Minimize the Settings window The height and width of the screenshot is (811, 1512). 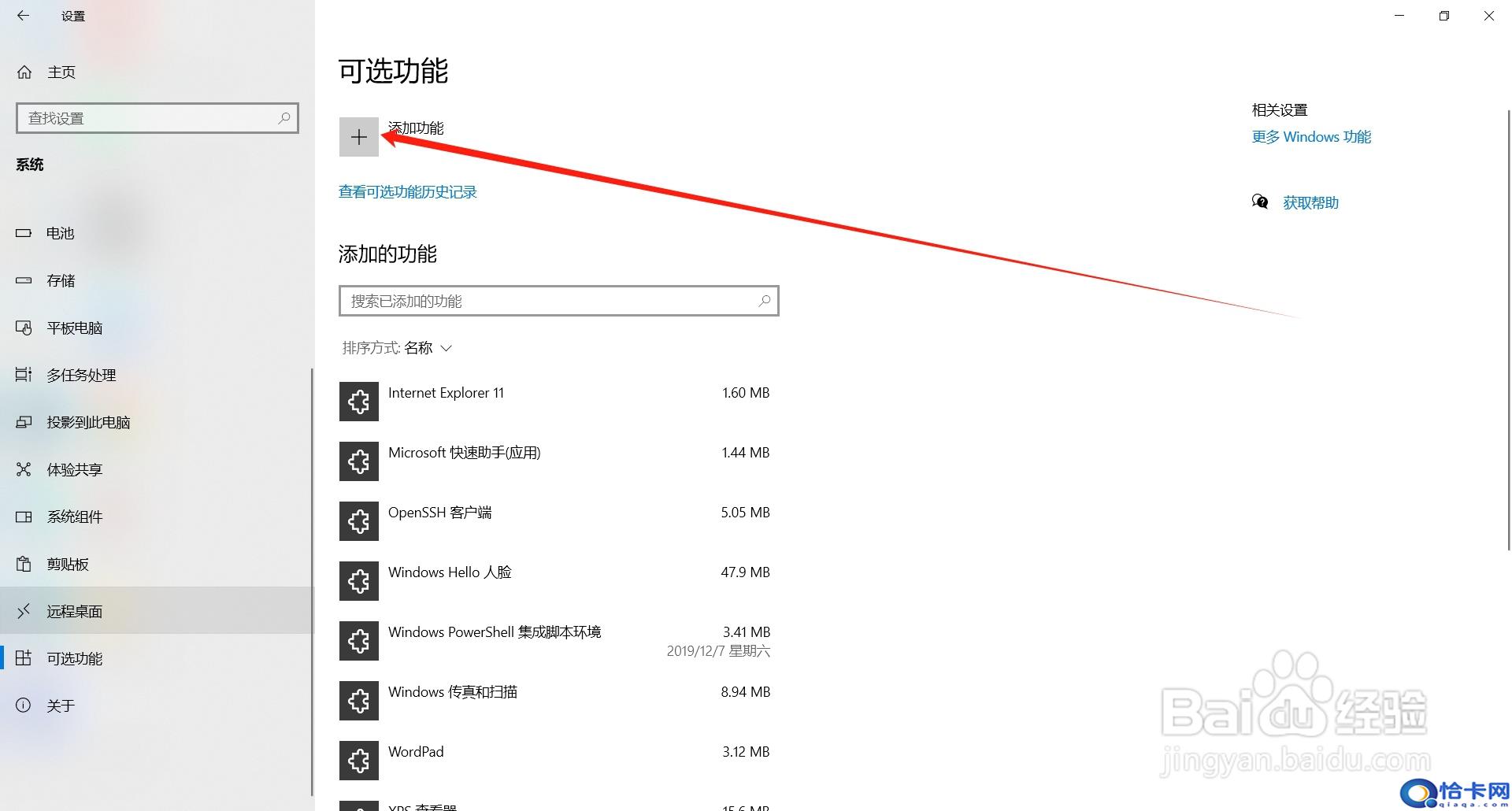[x=1399, y=16]
